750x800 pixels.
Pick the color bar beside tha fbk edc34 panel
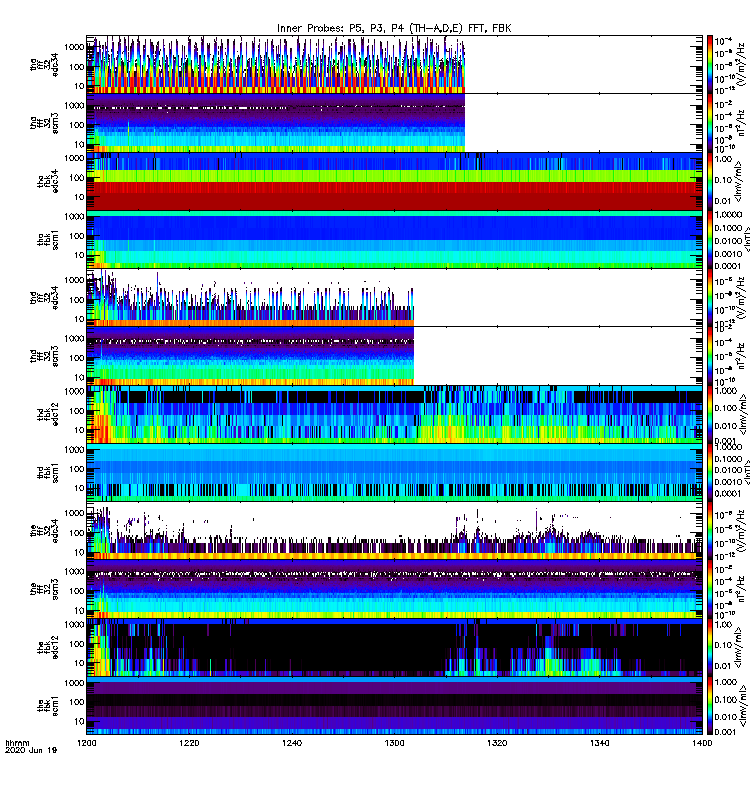(x=710, y=181)
